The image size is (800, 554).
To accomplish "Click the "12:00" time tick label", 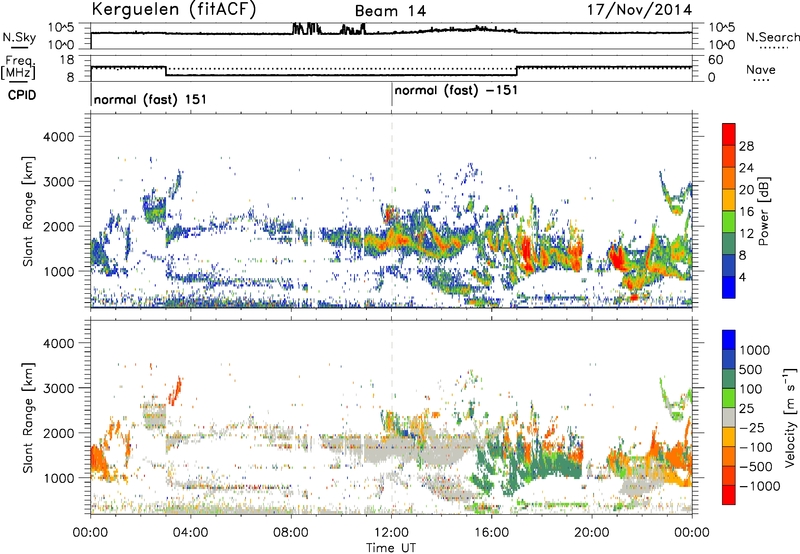I will [391, 533].
